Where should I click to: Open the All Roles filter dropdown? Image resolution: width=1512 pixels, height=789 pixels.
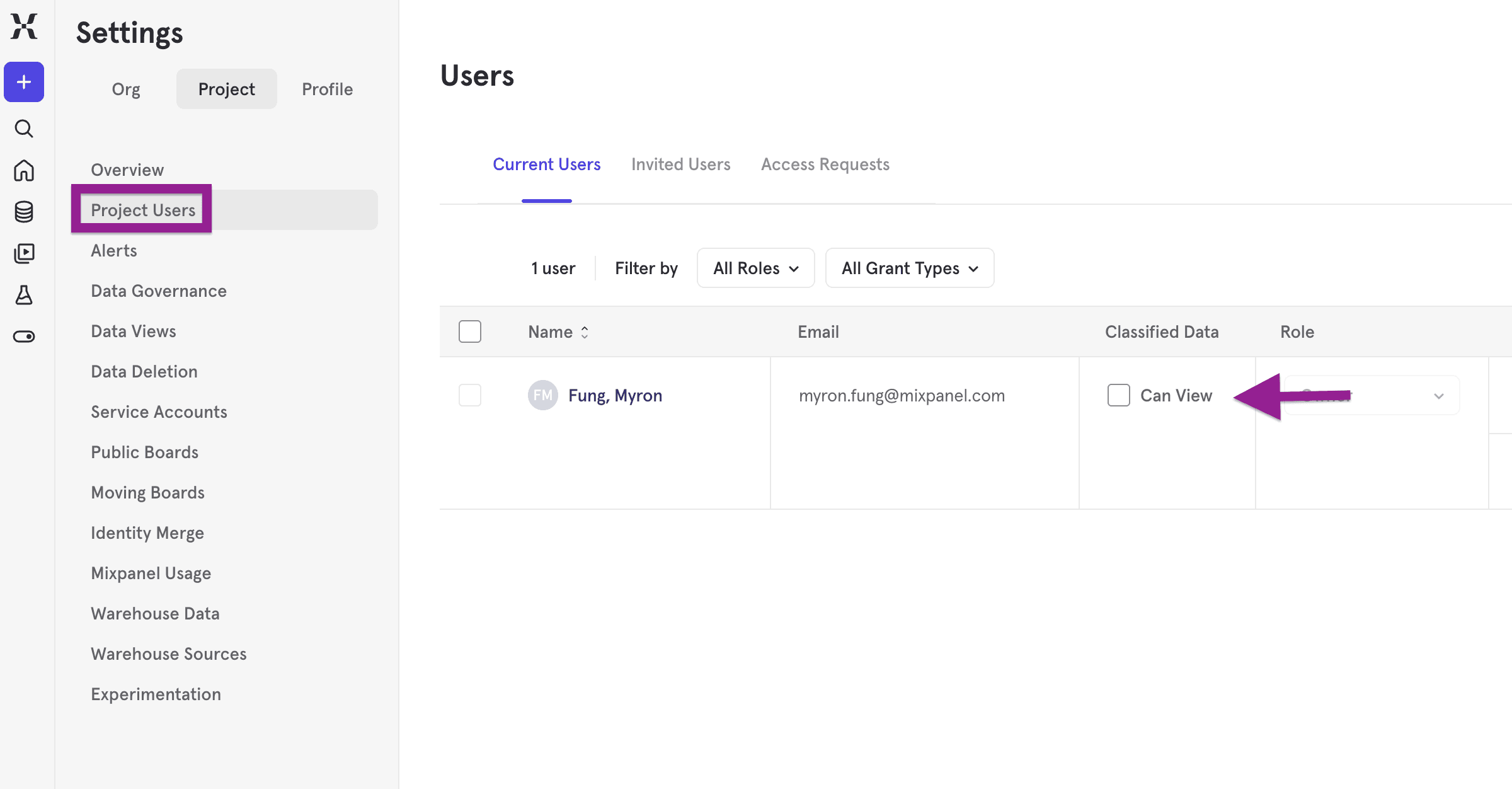(755, 268)
